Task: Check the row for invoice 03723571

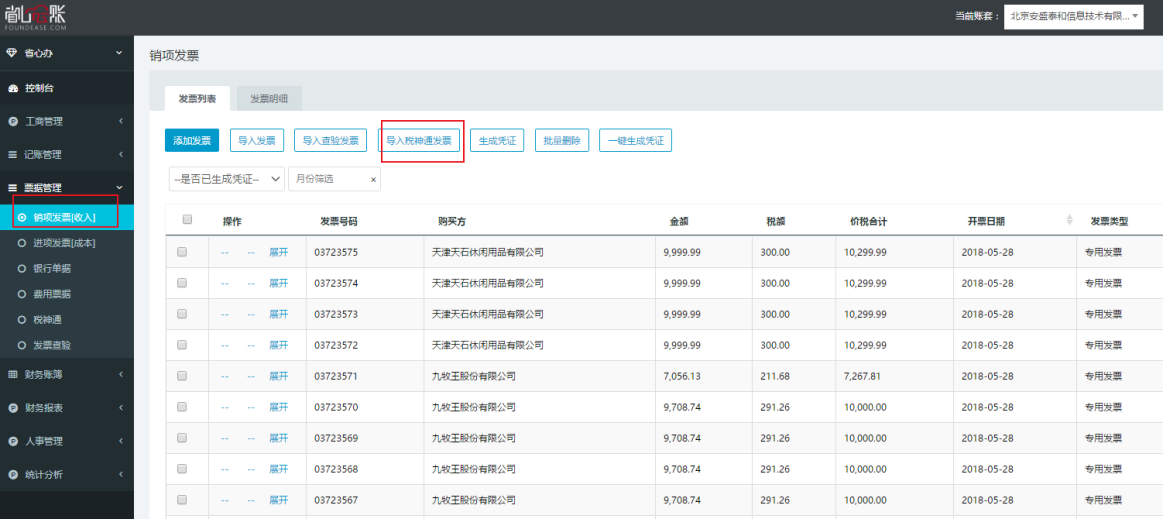Action: pos(182,376)
